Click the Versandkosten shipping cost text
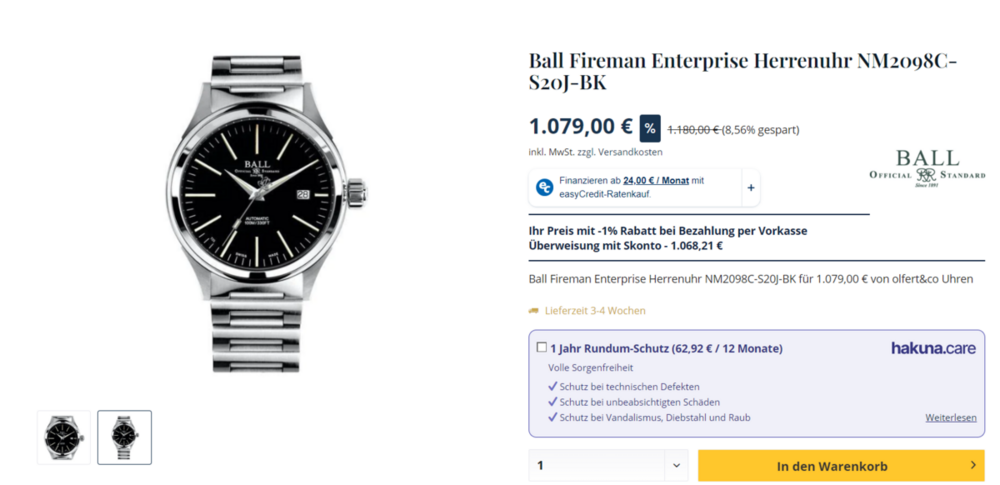Screen dimensions: 1000x485 click(631, 152)
